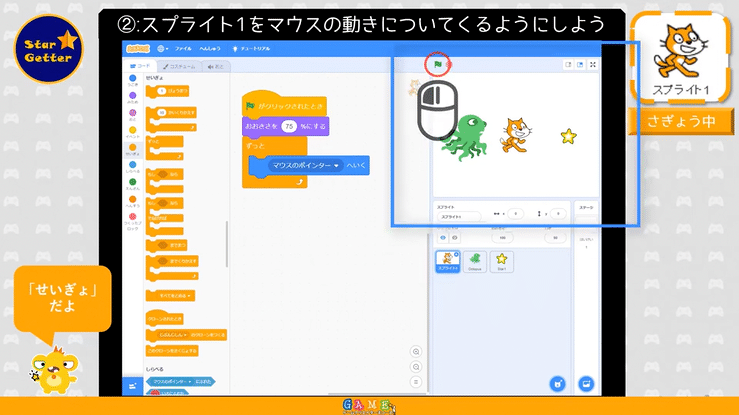Click the sprite x position field

[x=516, y=214]
